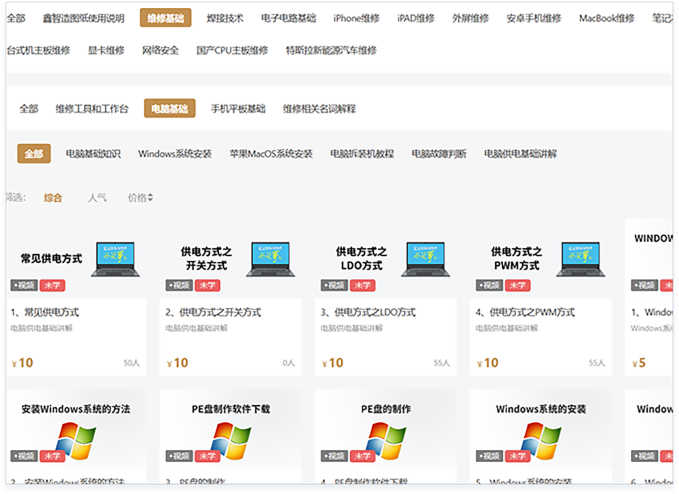Open the 焊接技术 category

pos(225,18)
